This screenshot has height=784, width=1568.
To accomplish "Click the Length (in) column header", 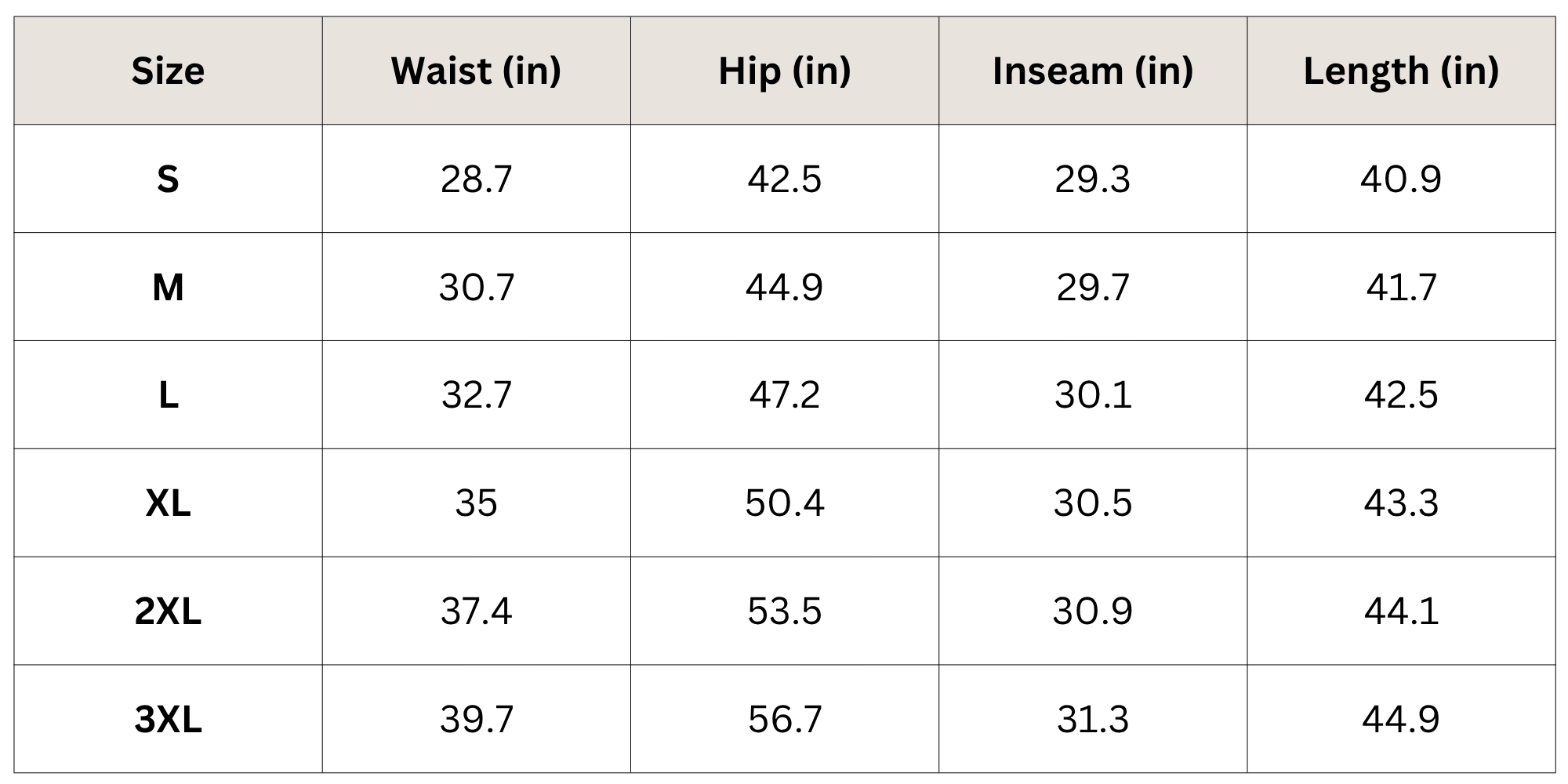I will pos(1401,71).
